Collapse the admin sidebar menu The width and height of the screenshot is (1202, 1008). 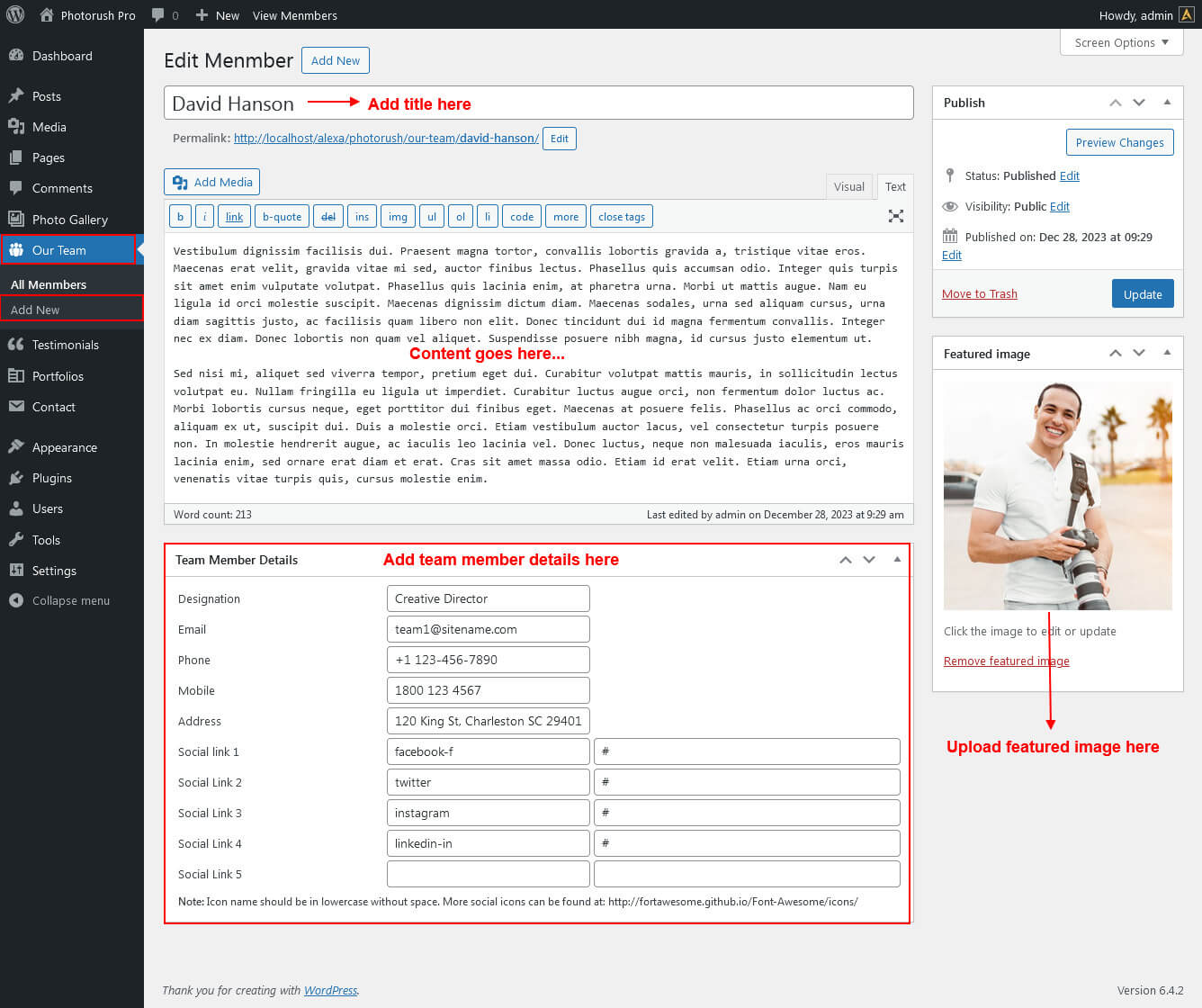click(59, 600)
